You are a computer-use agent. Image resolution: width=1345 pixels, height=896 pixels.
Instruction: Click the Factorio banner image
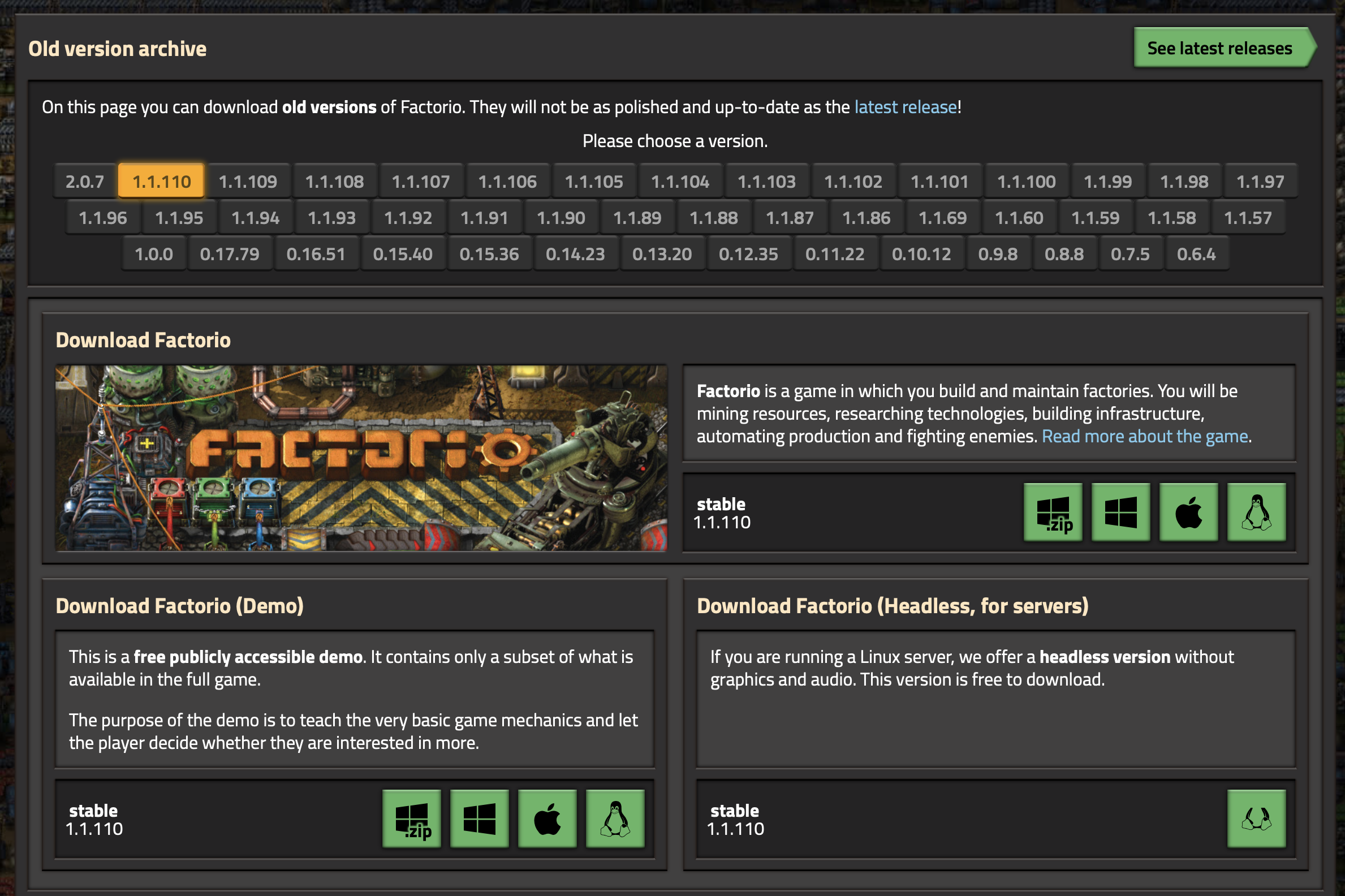tap(361, 458)
